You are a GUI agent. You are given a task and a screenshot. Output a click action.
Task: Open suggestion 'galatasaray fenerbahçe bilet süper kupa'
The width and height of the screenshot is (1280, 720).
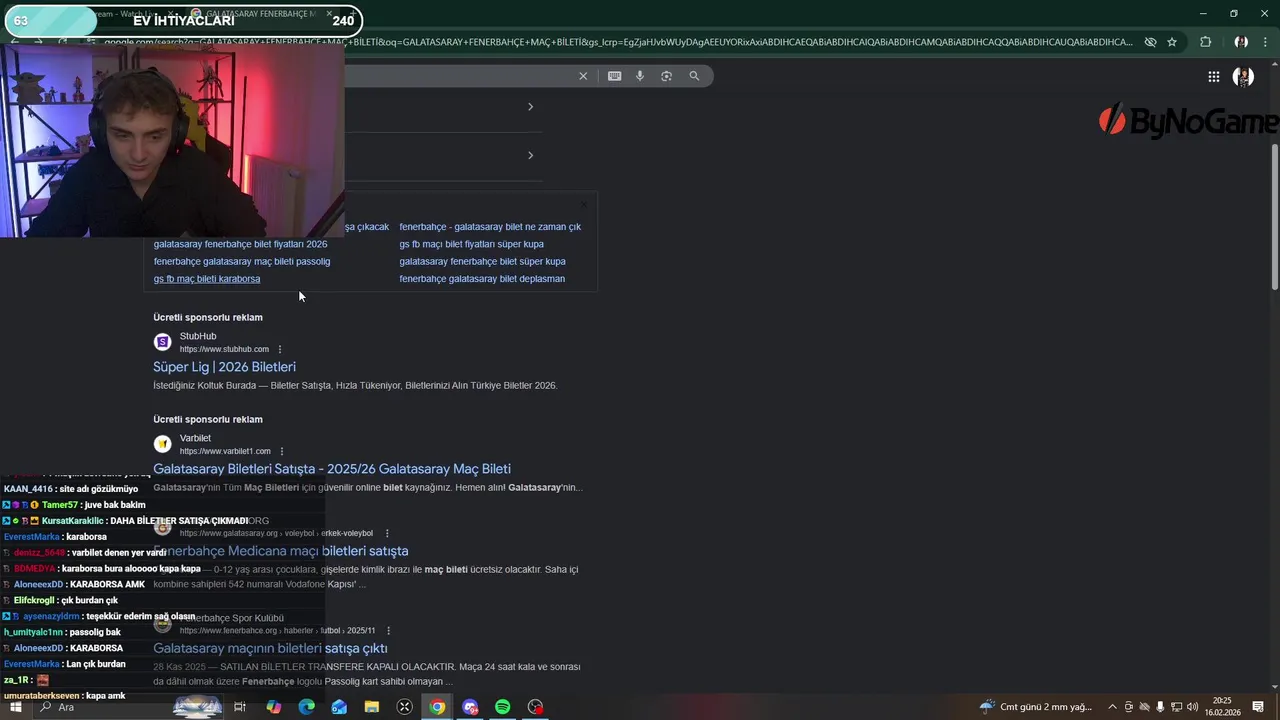tap(482, 262)
